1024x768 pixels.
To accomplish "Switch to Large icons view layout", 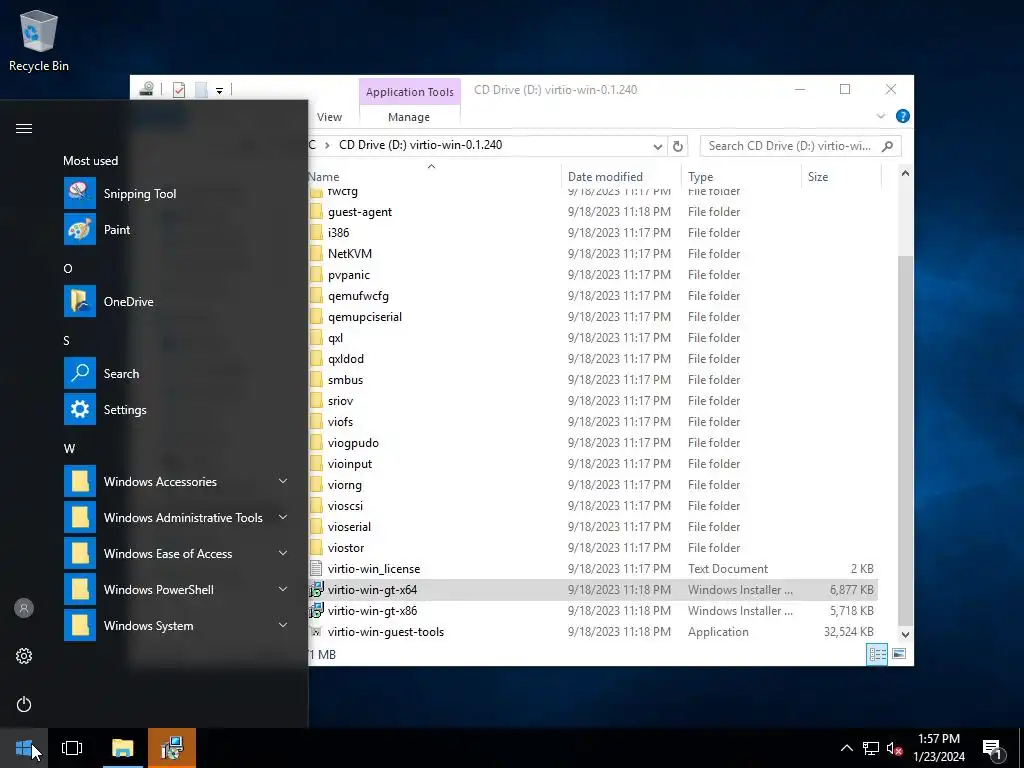I will pyautogui.click(x=899, y=654).
